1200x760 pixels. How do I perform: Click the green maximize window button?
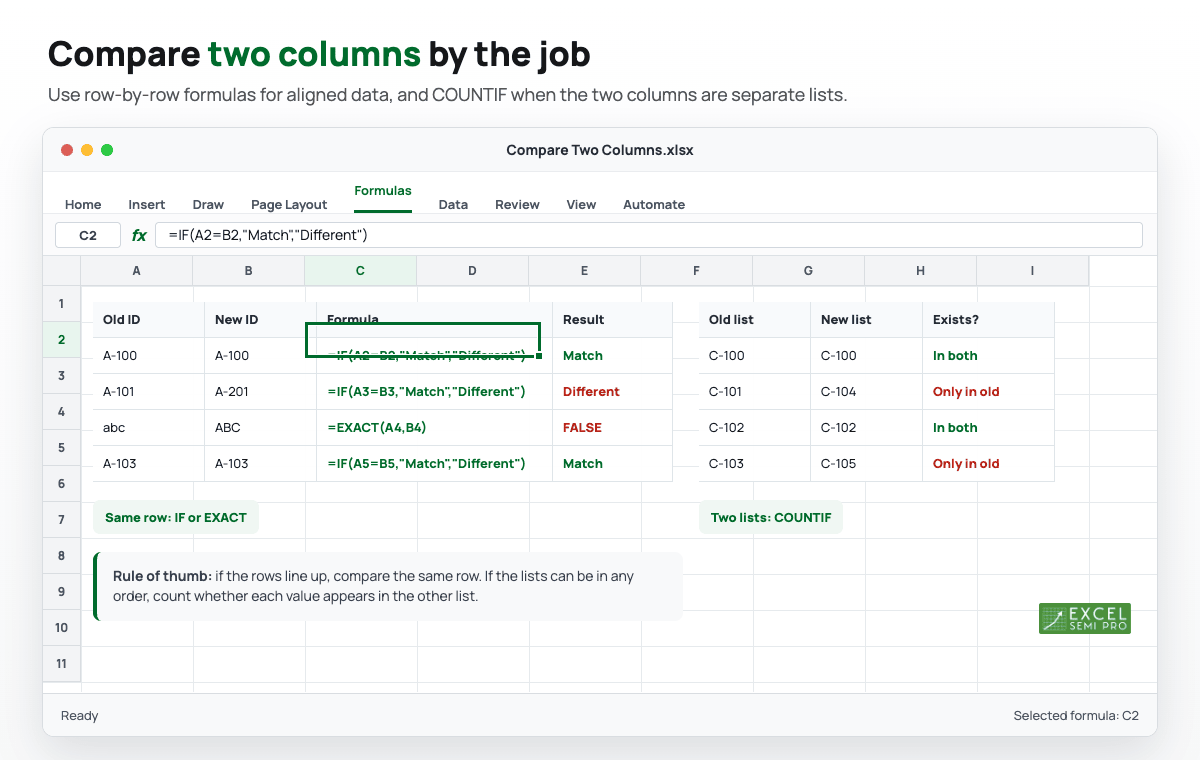[x=107, y=150]
